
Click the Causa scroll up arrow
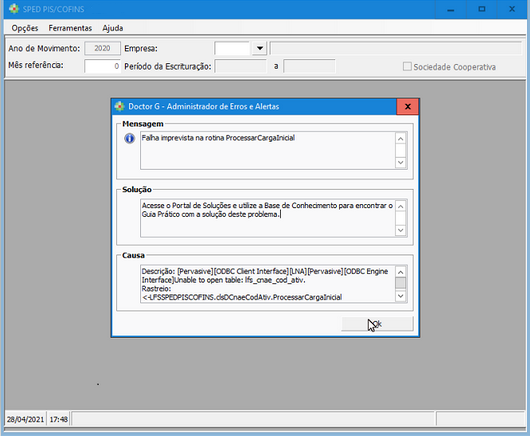[401, 272]
